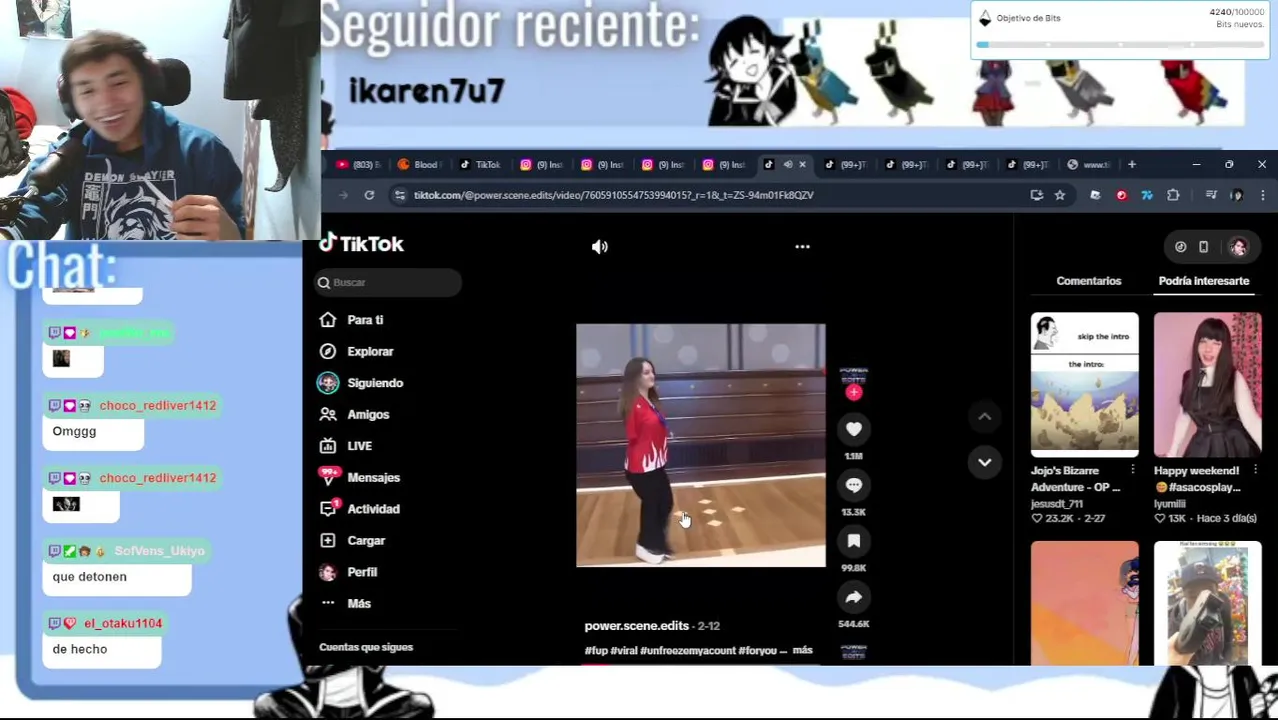Focus the Buscar search field

pyautogui.click(x=388, y=283)
